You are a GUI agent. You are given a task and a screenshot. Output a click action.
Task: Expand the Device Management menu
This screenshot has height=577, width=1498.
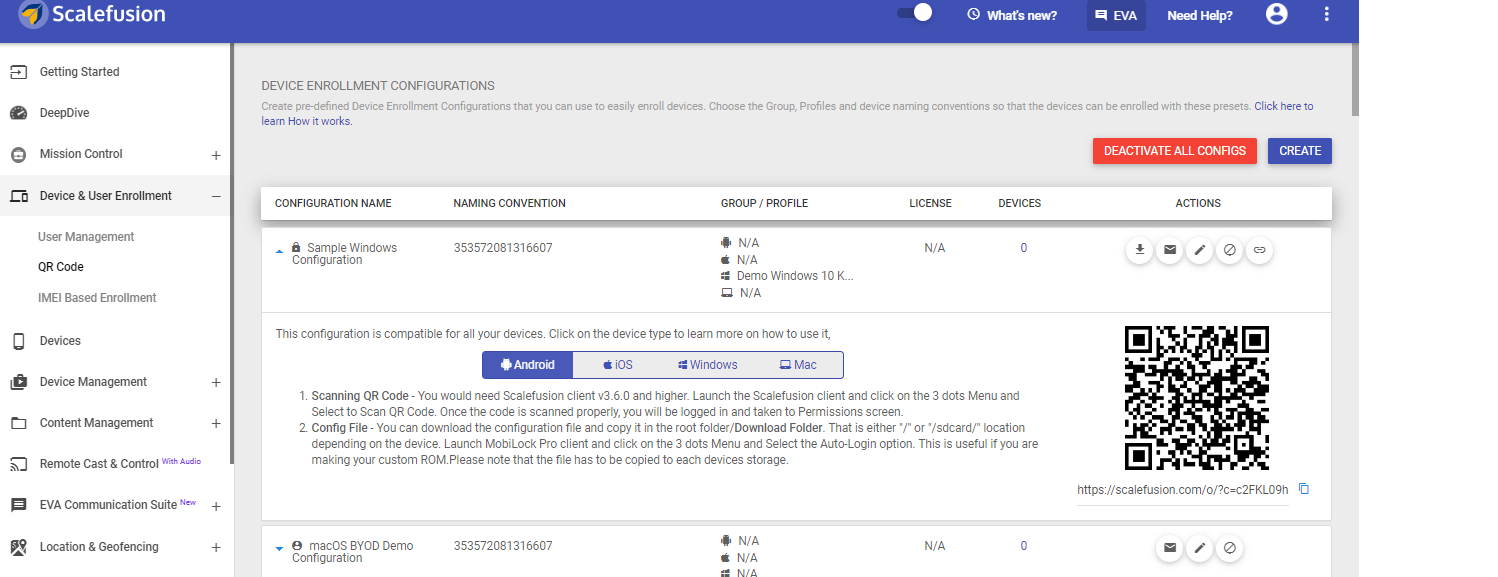(x=216, y=382)
